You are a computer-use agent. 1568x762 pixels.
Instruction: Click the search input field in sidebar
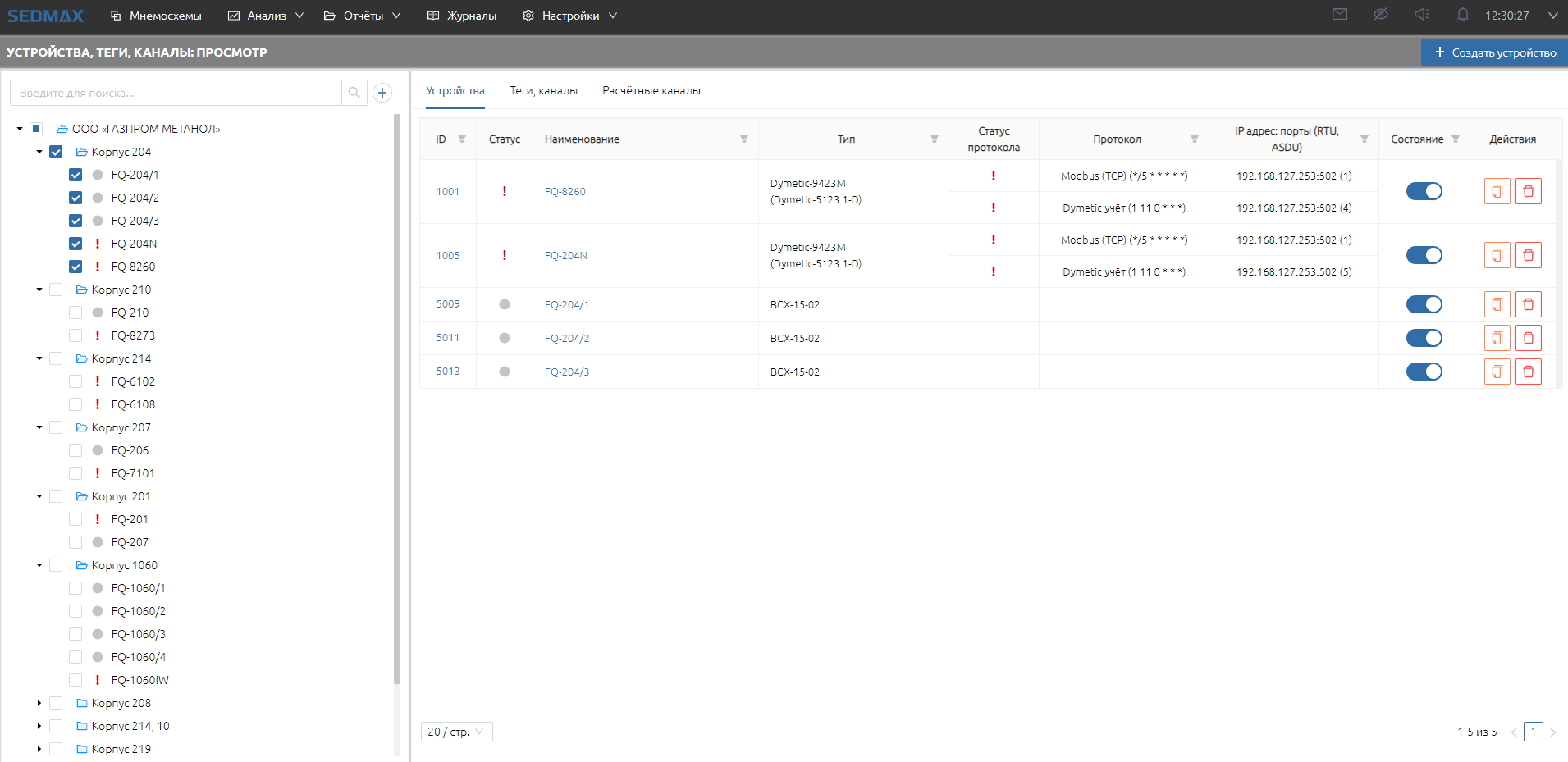click(176, 93)
